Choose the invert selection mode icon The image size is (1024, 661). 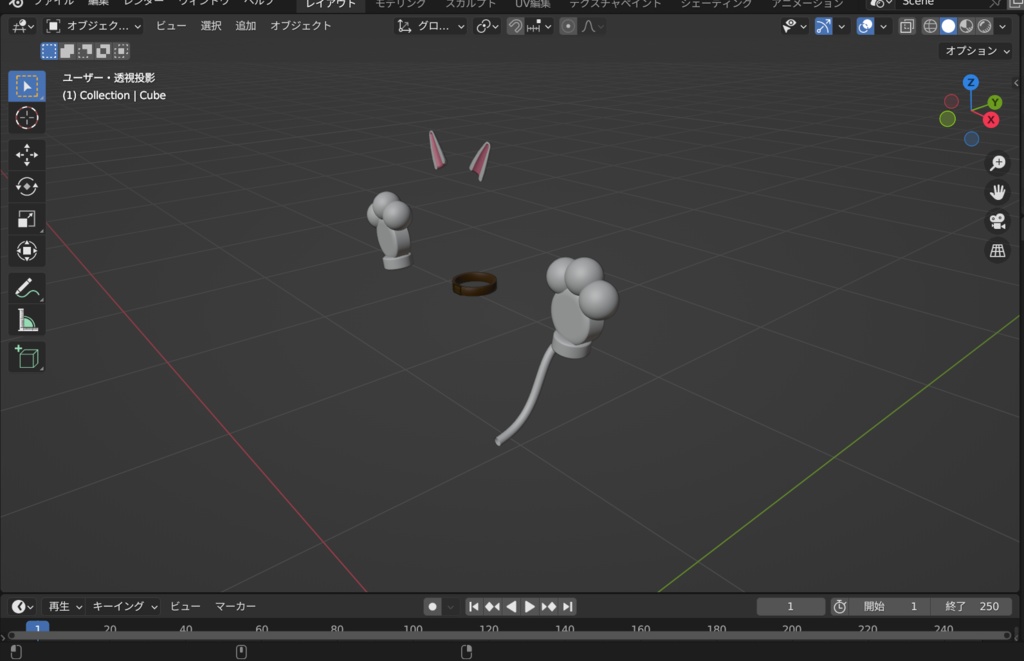tap(103, 51)
